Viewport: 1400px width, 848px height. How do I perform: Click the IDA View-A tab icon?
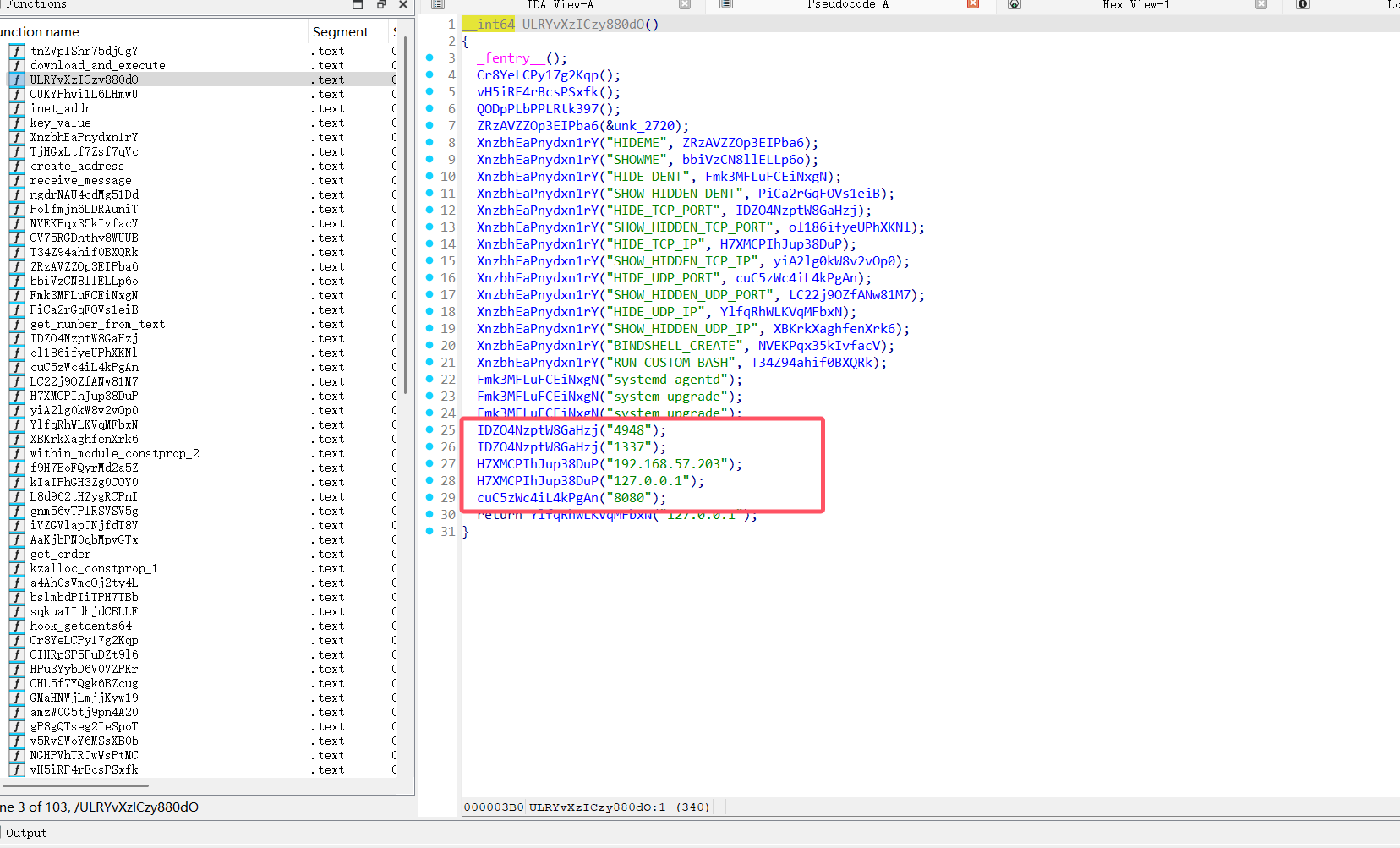point(438,4)
